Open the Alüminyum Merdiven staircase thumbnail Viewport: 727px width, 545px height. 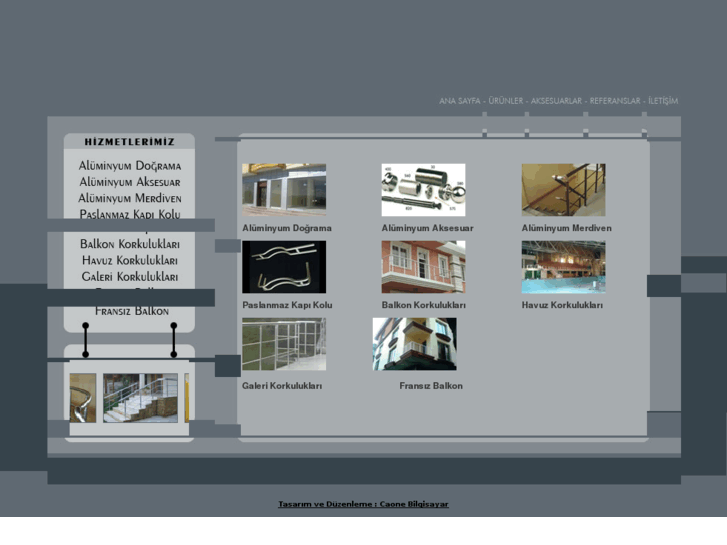[x=563, y=189]
